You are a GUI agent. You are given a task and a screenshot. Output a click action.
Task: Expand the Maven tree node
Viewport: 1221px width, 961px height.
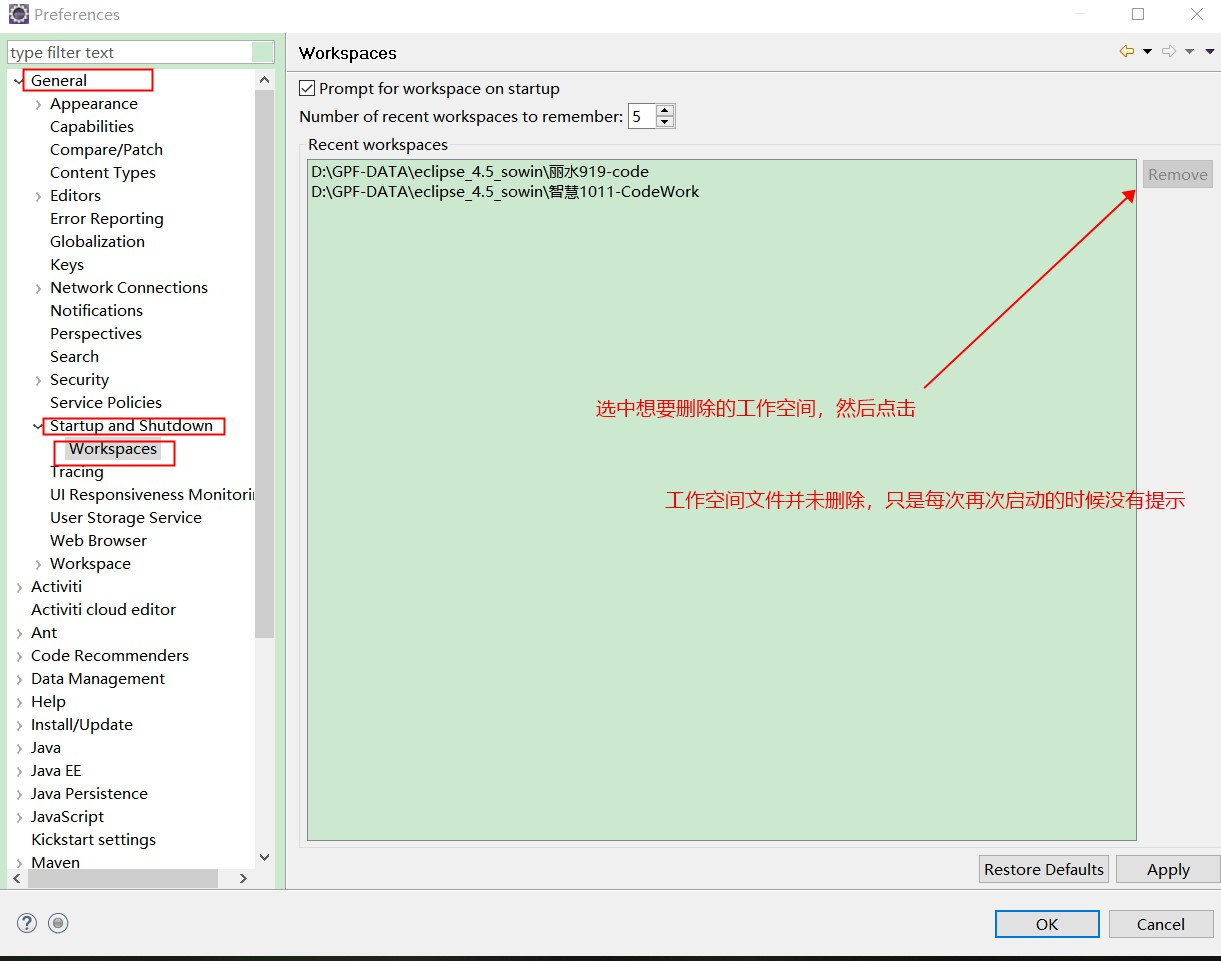[x=18, y=862]
